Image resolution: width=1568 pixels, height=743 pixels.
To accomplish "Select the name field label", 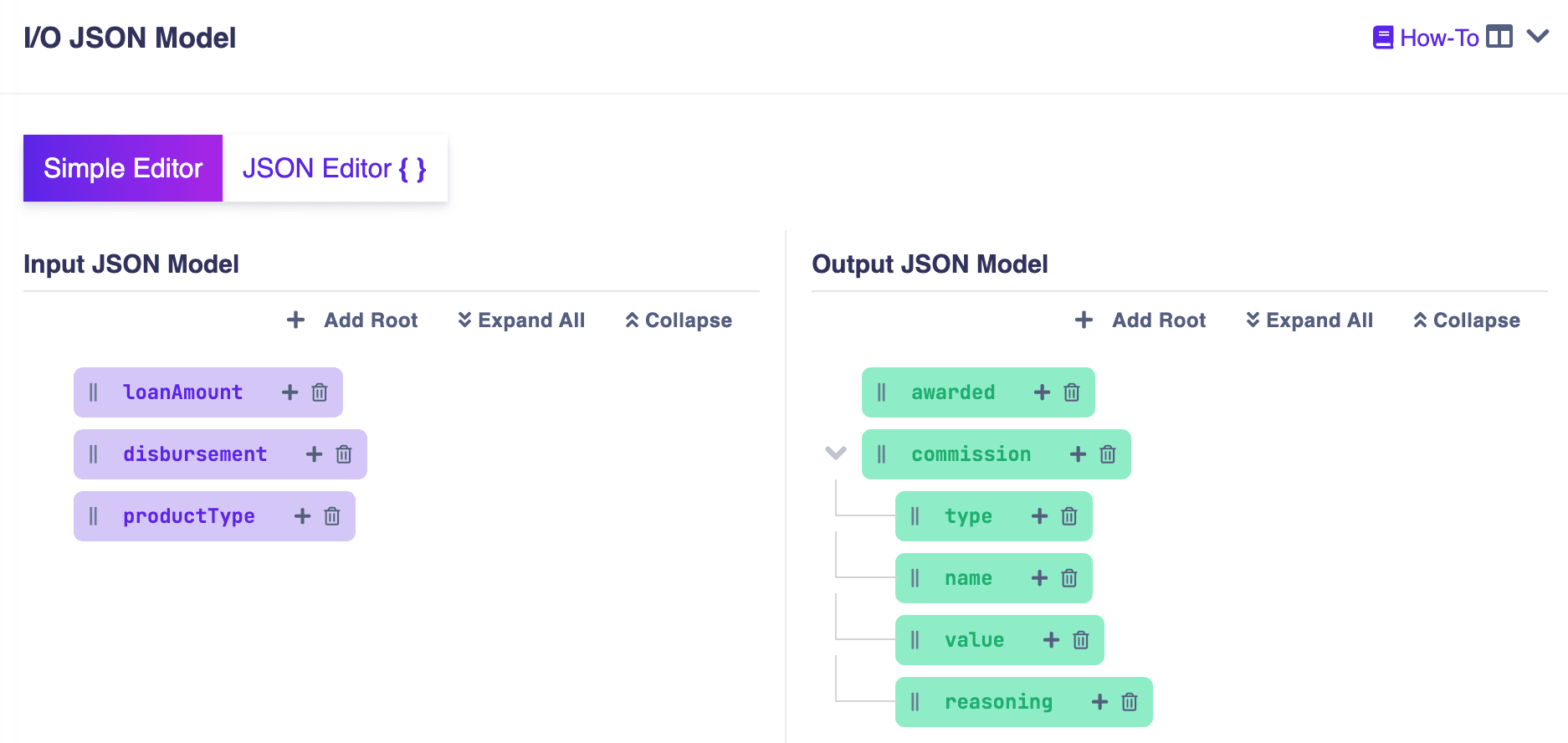I will coord(969,578).
